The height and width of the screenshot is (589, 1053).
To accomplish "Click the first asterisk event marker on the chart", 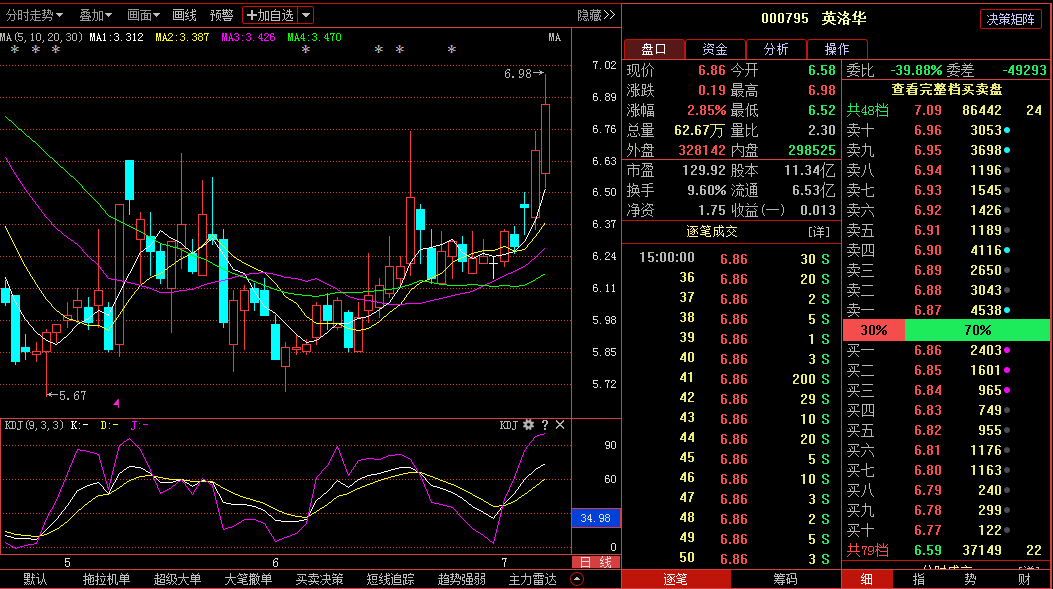I will pos(14,50).
